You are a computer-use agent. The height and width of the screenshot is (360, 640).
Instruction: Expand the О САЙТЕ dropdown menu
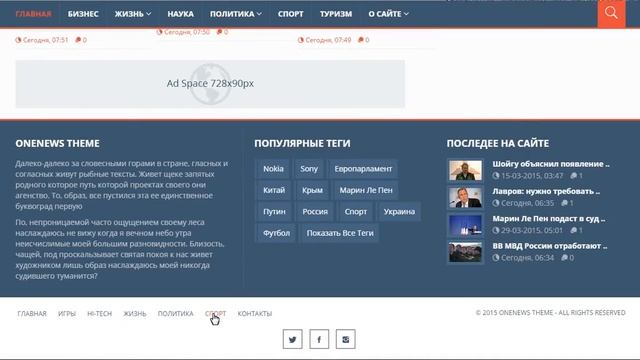click(x=389, y=14)
